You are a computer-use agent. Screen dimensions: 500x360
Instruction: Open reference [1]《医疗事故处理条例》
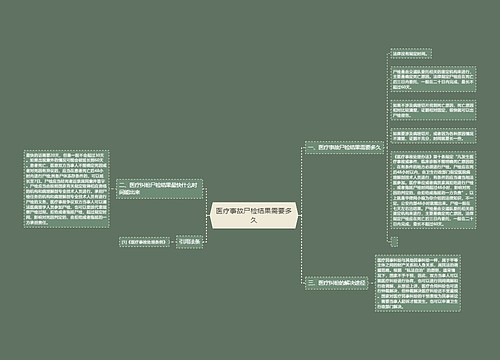[144, 242]
